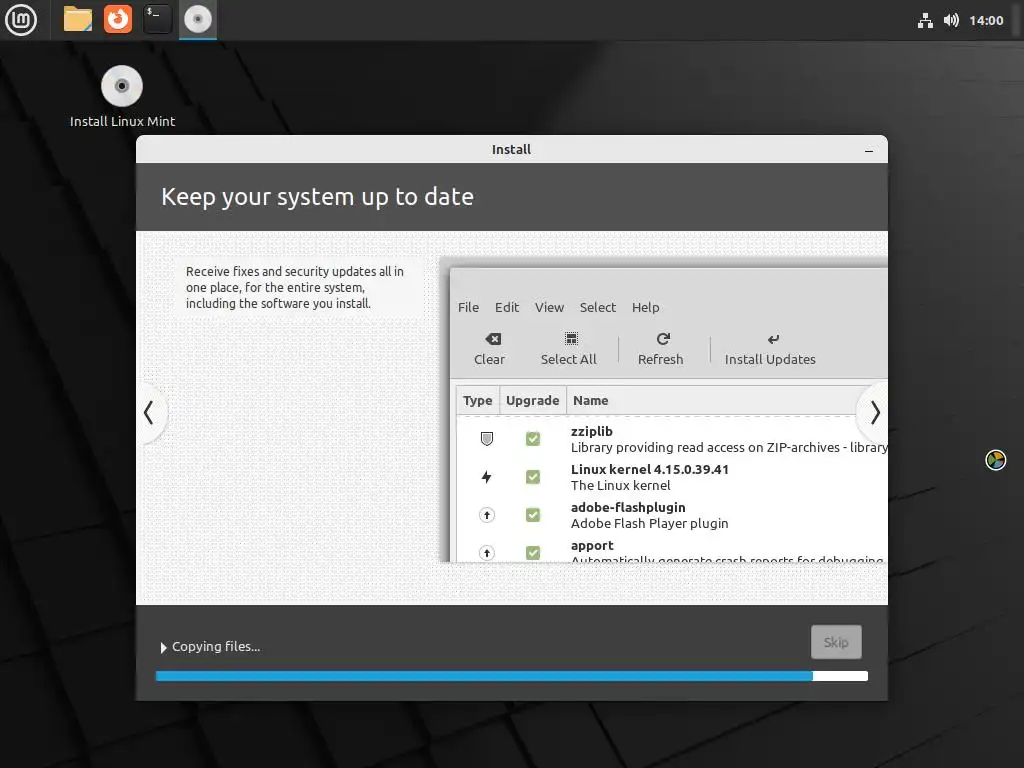
Task: Click the Install window title bar
Action: (511, 150)
